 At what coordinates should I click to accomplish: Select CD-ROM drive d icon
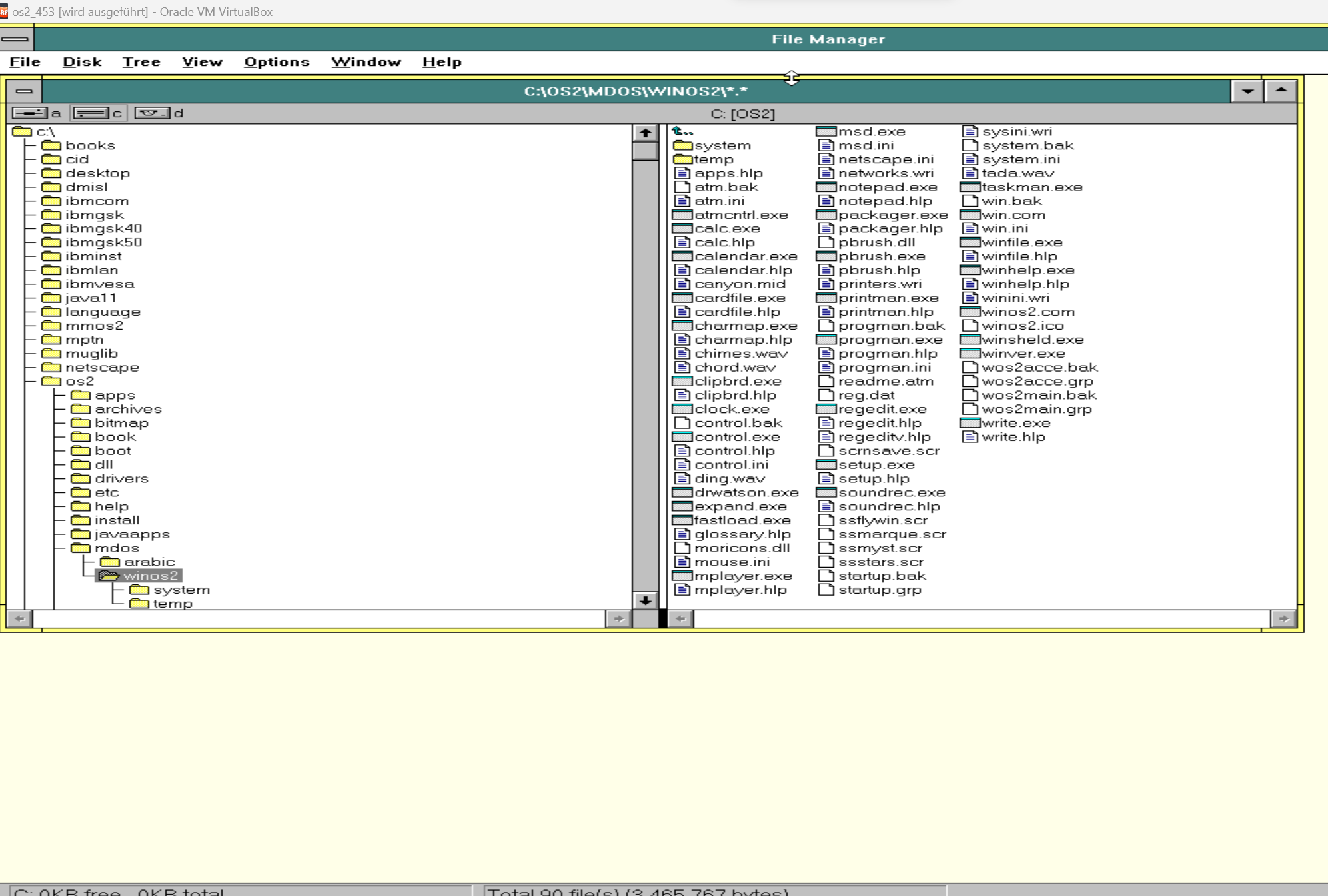coord(153,113)
